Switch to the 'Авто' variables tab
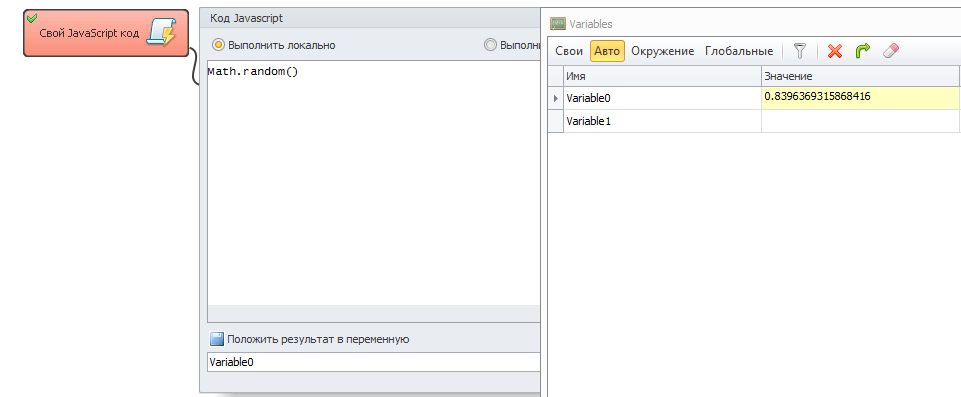The width and height of the screenshot is (961, 397). [607, 51]
